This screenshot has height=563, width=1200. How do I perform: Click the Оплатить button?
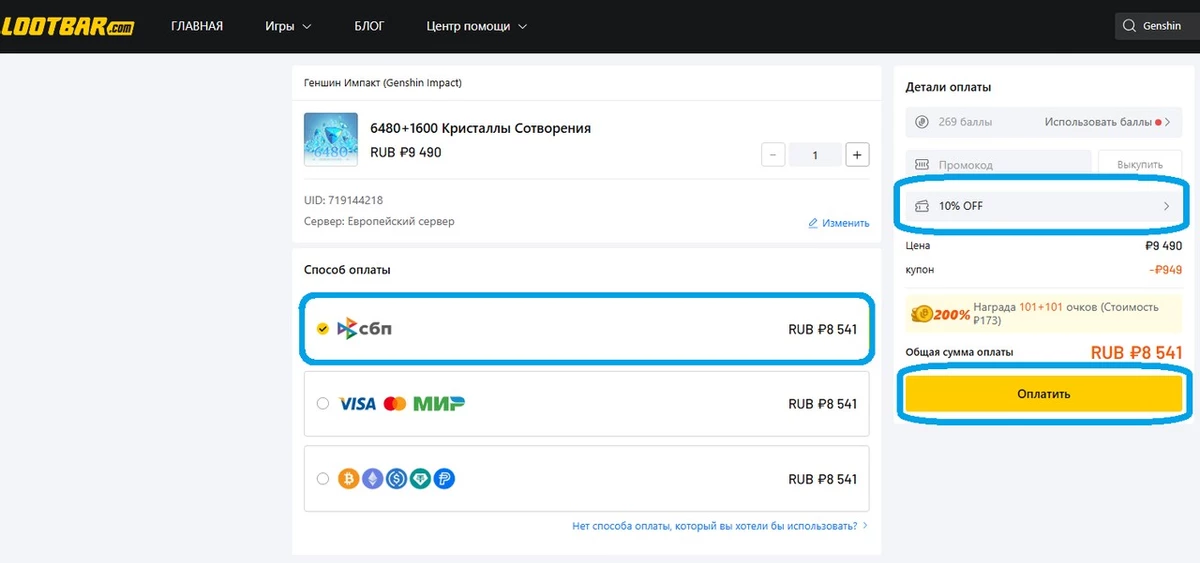[x=1044, y=394]
